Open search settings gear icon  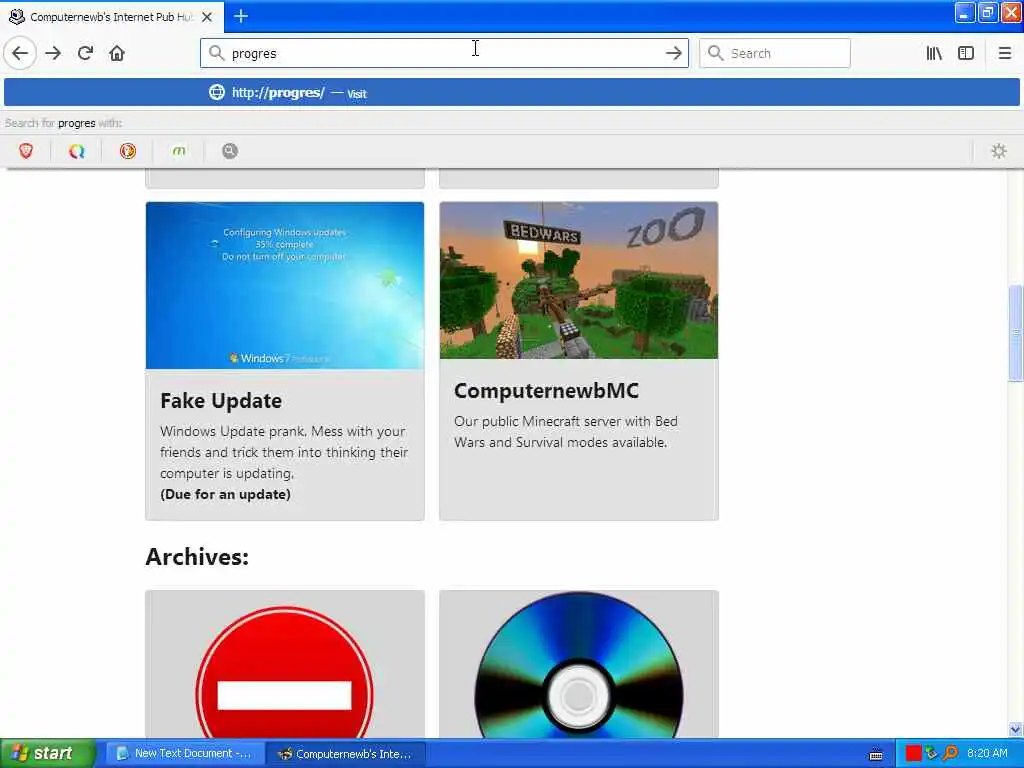(x=999, y=151)
